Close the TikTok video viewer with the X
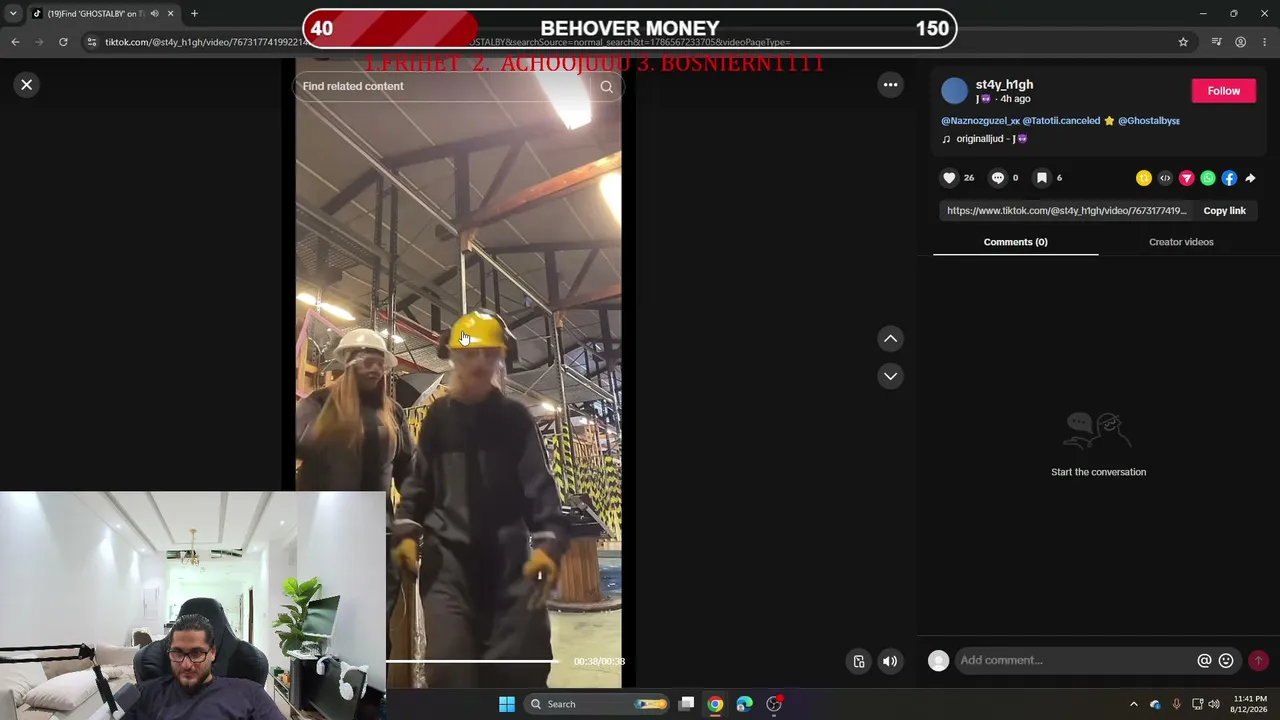The image size is (1280, 720). 27,85
